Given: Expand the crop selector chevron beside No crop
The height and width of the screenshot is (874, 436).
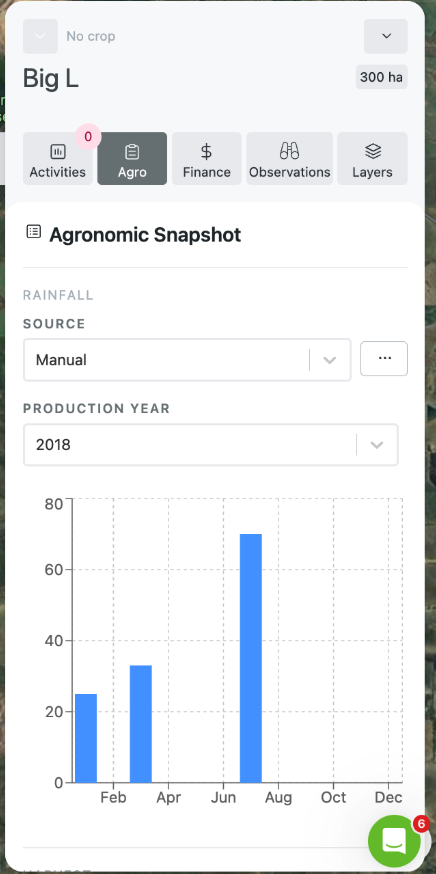Looking at the screenshot, I should point(40,36).
